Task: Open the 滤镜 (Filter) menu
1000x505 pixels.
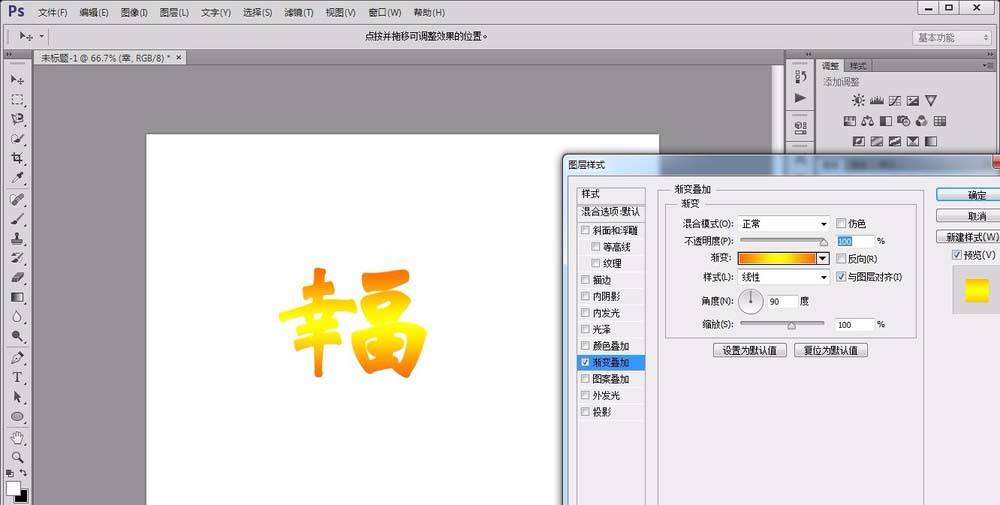Action: (298, 13)
